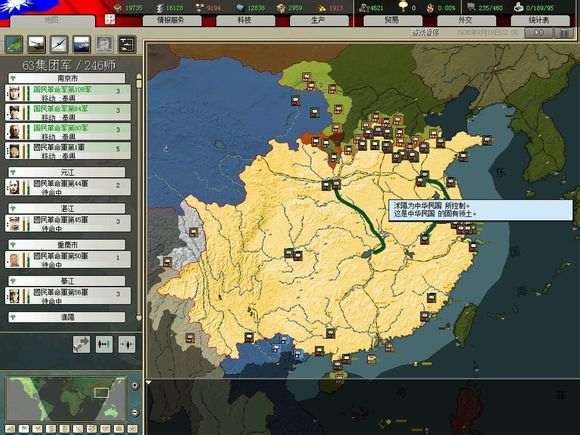Open the naval units (ship) list icon

click(x=82, y=44)
